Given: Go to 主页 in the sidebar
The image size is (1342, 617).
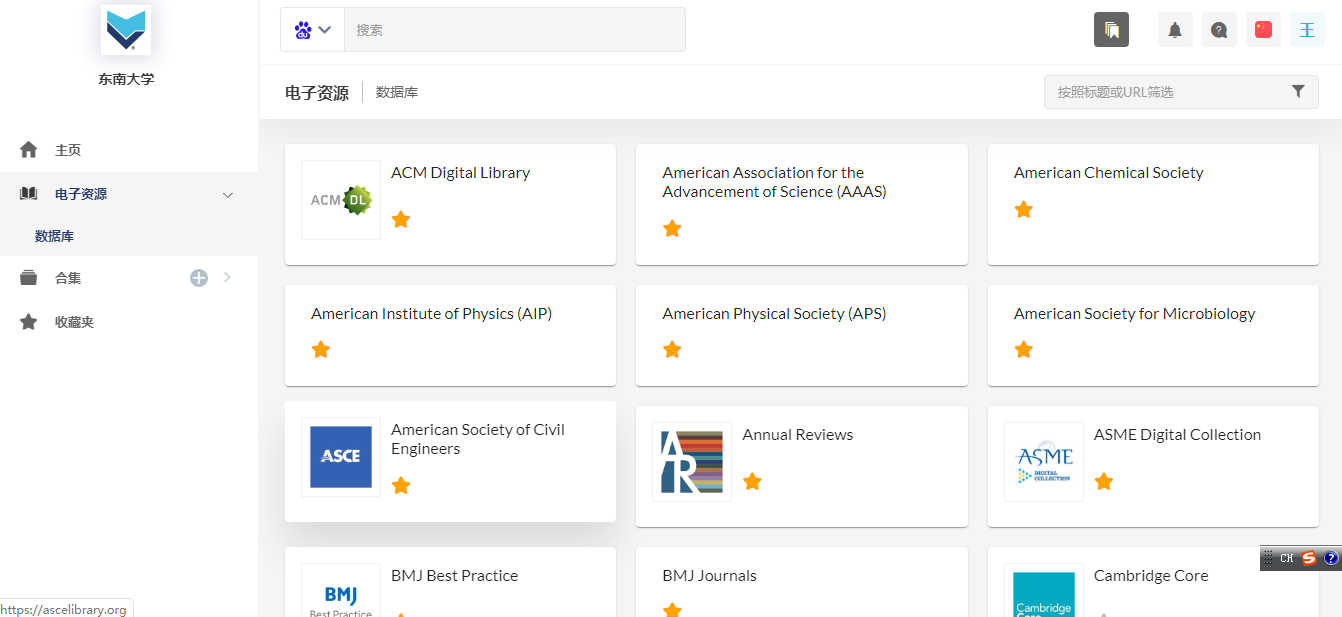Looking at the screenshot, I should pyautogui.click(x=67, y=150).
